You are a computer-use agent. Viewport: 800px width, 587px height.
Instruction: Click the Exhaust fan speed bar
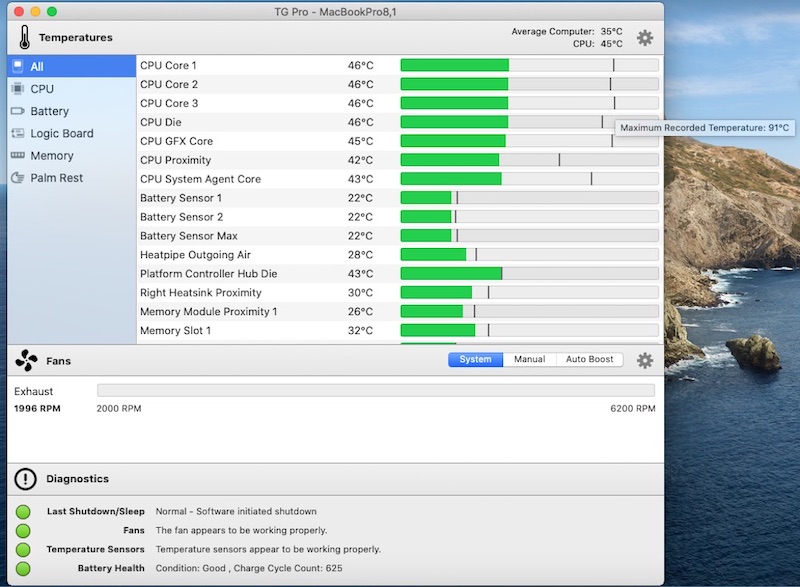coord(375,391)
